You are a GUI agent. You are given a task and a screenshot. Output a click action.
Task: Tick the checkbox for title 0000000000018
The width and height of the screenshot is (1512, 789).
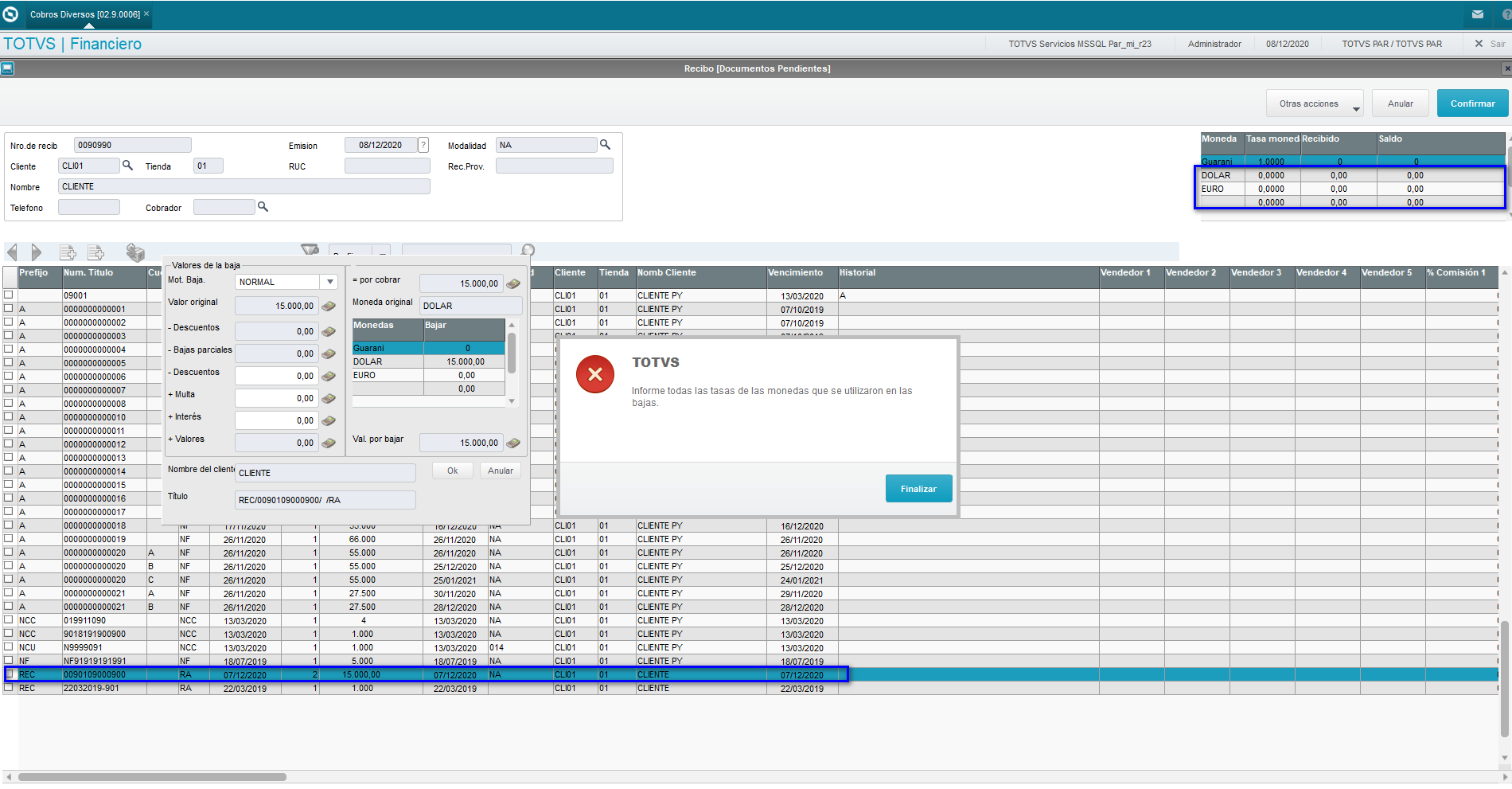[9, 525]
